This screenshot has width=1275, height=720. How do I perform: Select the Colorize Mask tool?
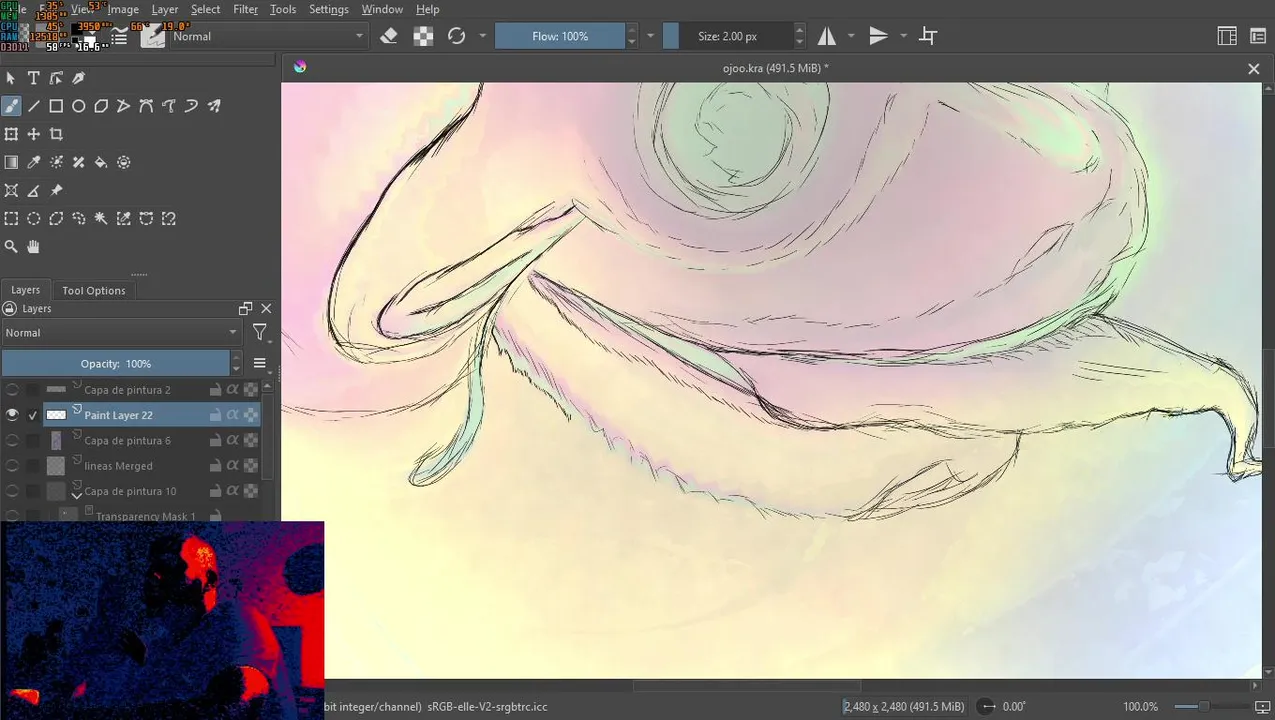[56, 162]
